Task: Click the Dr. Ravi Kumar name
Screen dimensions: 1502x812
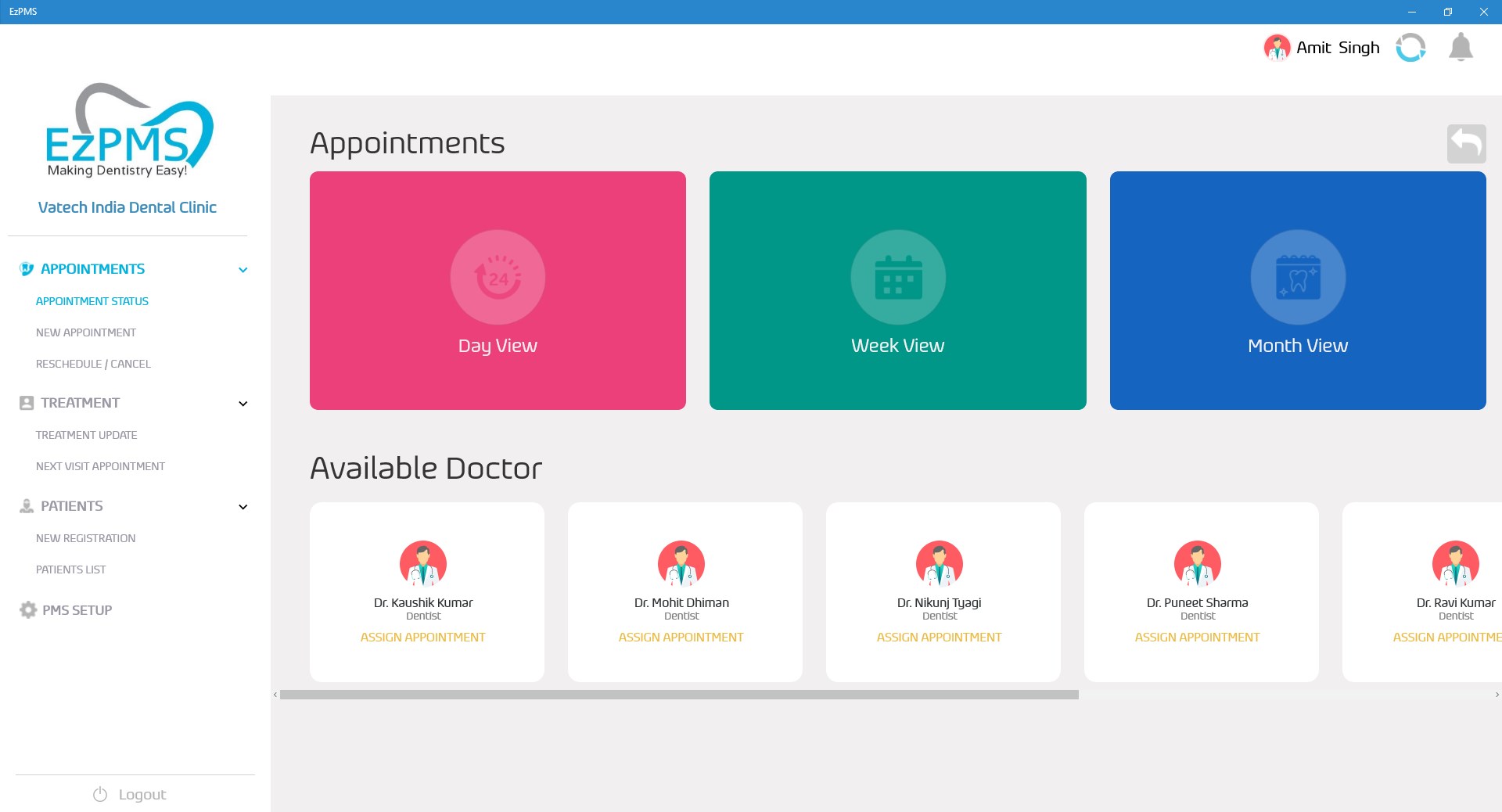Action: [1456, 602]
